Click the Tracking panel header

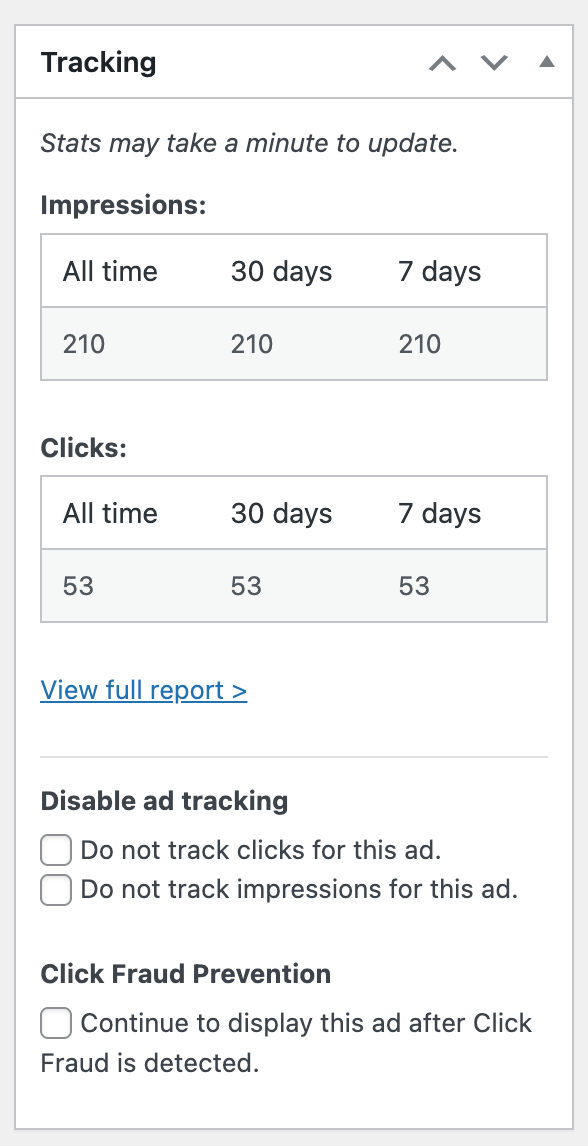coord(98,62)
